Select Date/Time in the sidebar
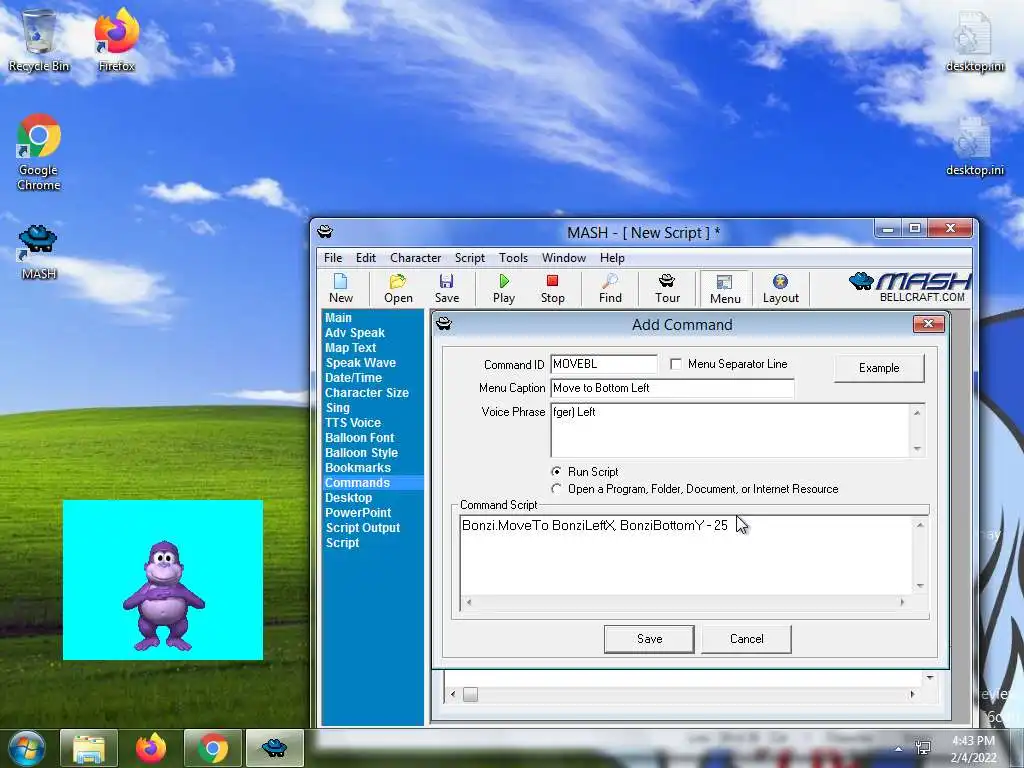This screenshot has width=1024, height=768. pos(353,377)
